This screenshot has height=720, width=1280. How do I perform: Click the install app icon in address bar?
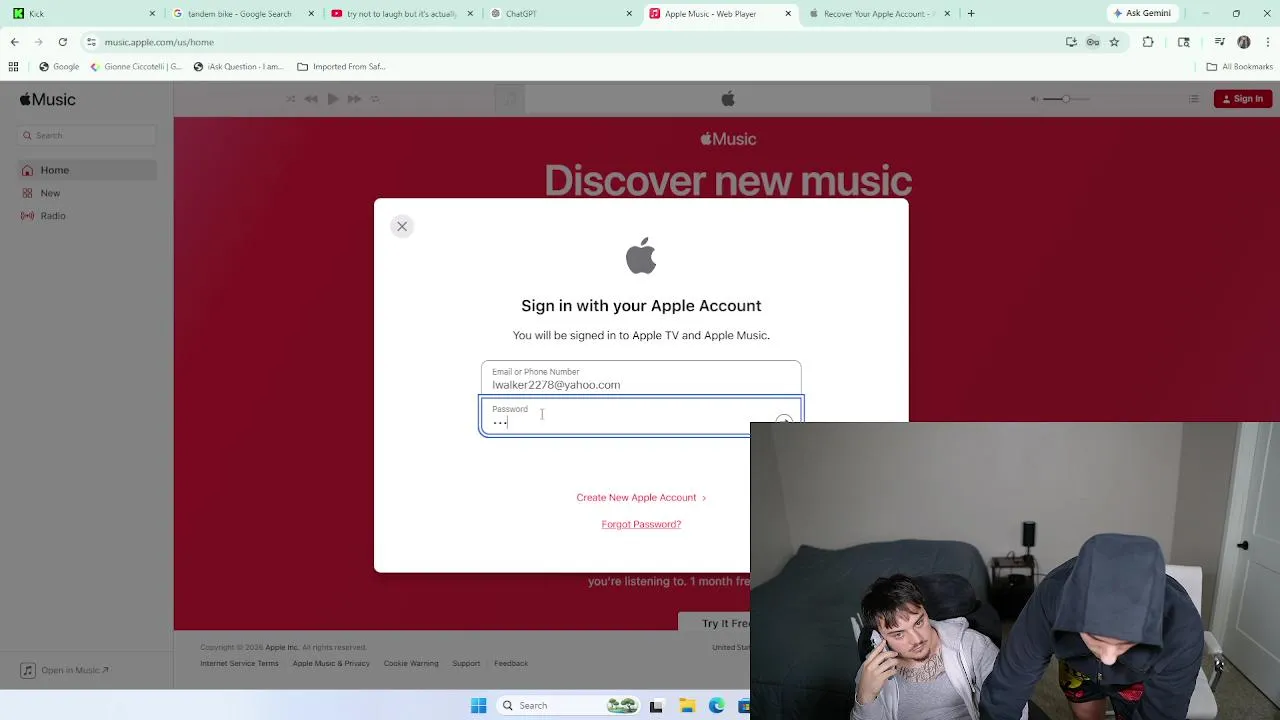[x=1071, y=42]
